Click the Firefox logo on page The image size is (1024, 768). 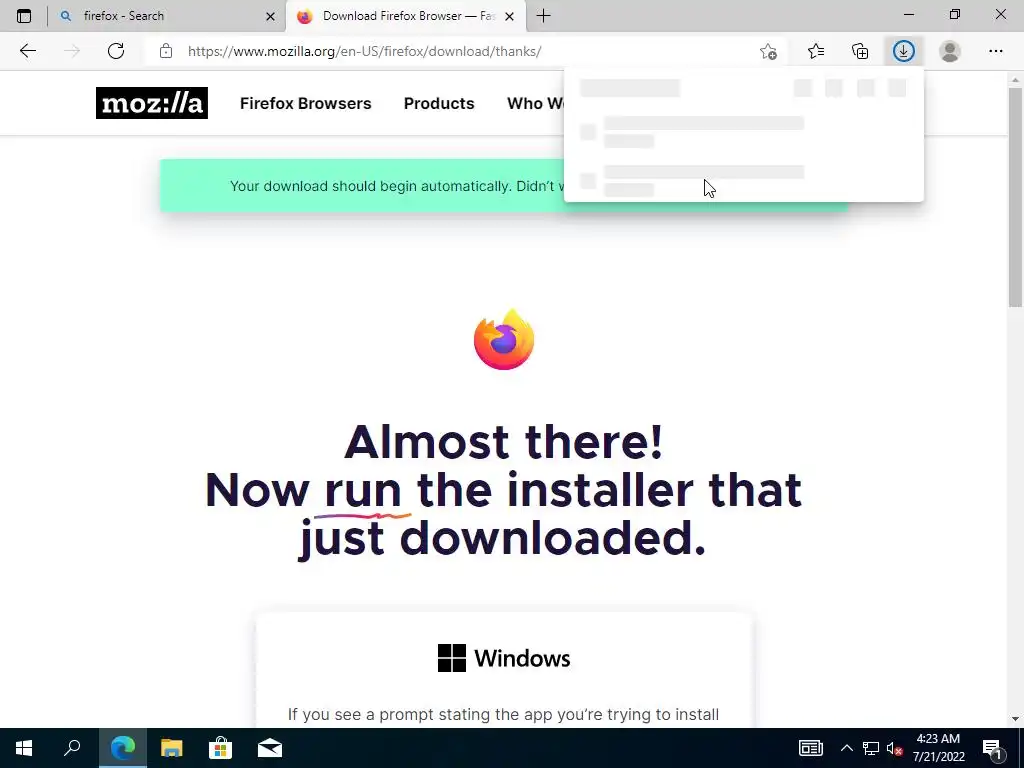(x=504, y=339)
